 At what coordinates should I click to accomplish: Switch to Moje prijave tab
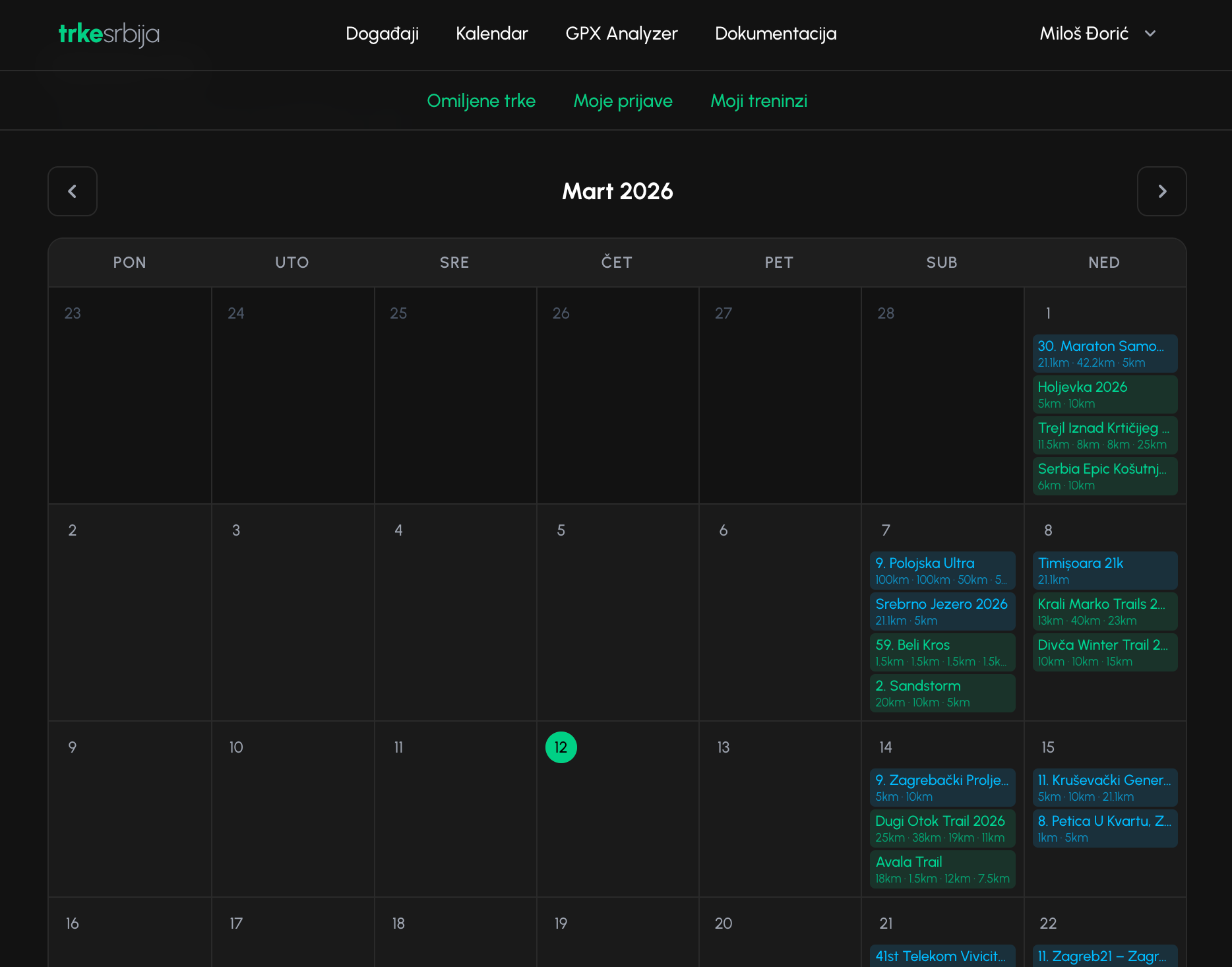pos(623,101)
